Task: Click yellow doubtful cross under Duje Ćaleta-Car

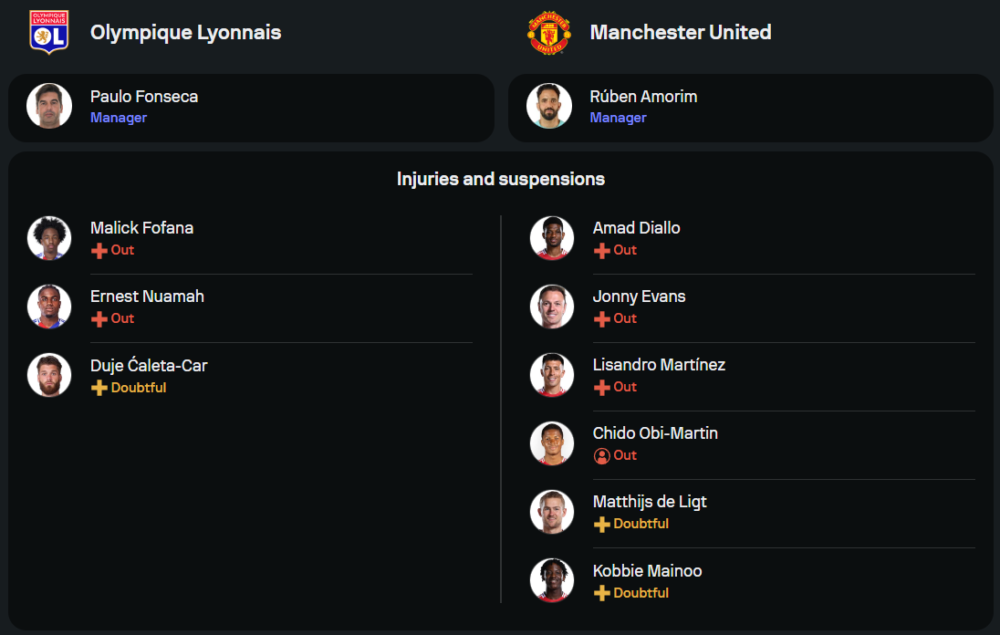Action: coord(99,388)
